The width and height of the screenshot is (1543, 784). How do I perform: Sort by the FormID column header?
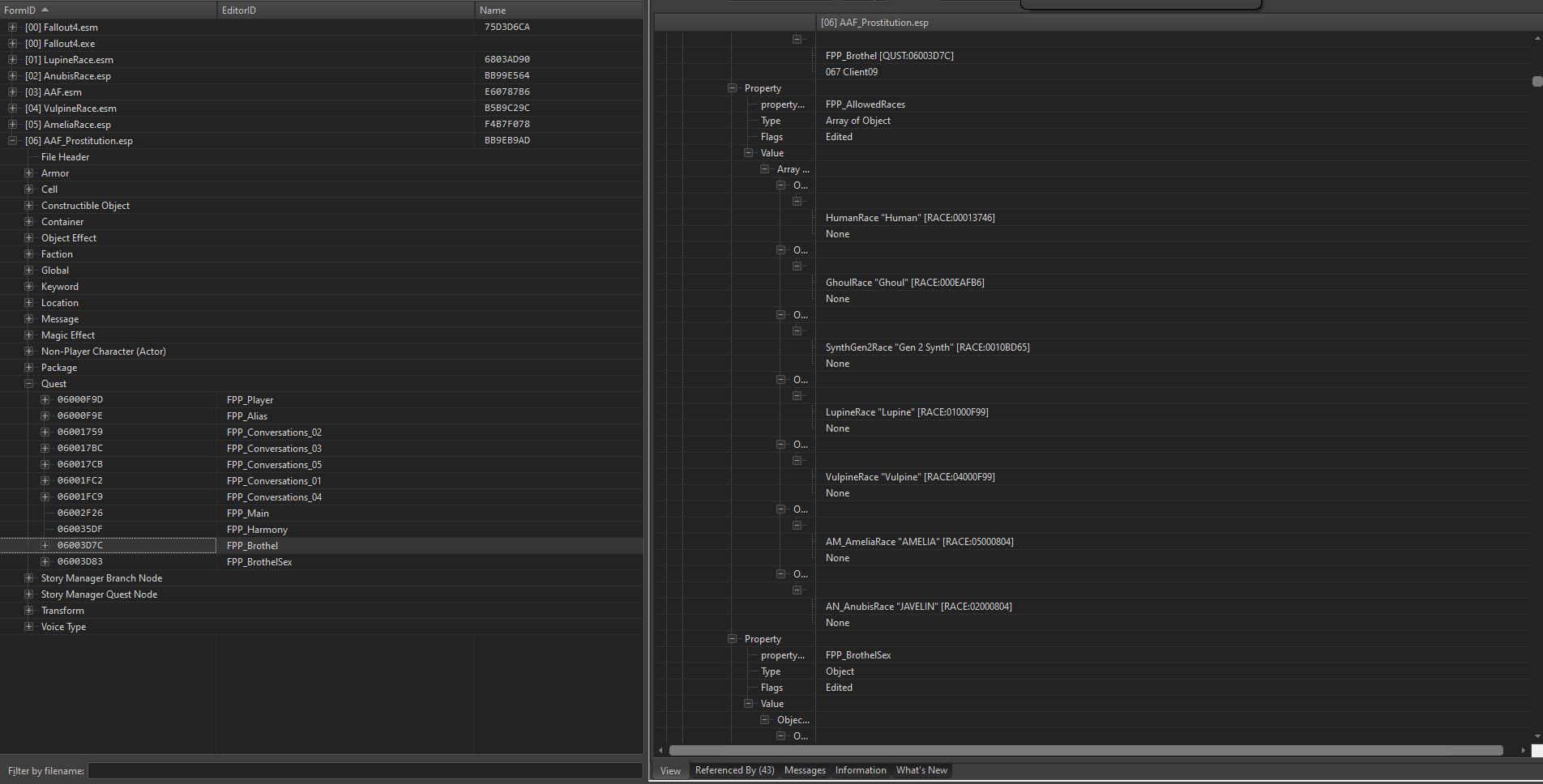tap(108, 10)
